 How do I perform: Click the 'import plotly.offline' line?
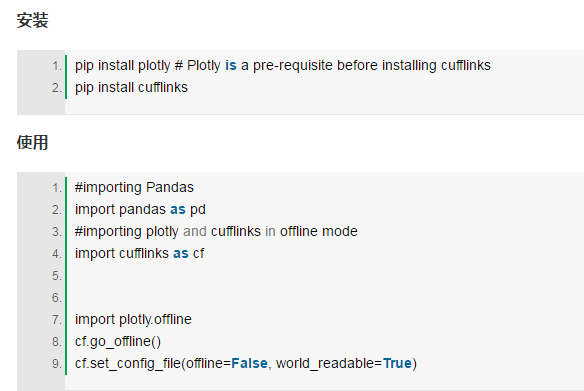(x=133, y=320)
